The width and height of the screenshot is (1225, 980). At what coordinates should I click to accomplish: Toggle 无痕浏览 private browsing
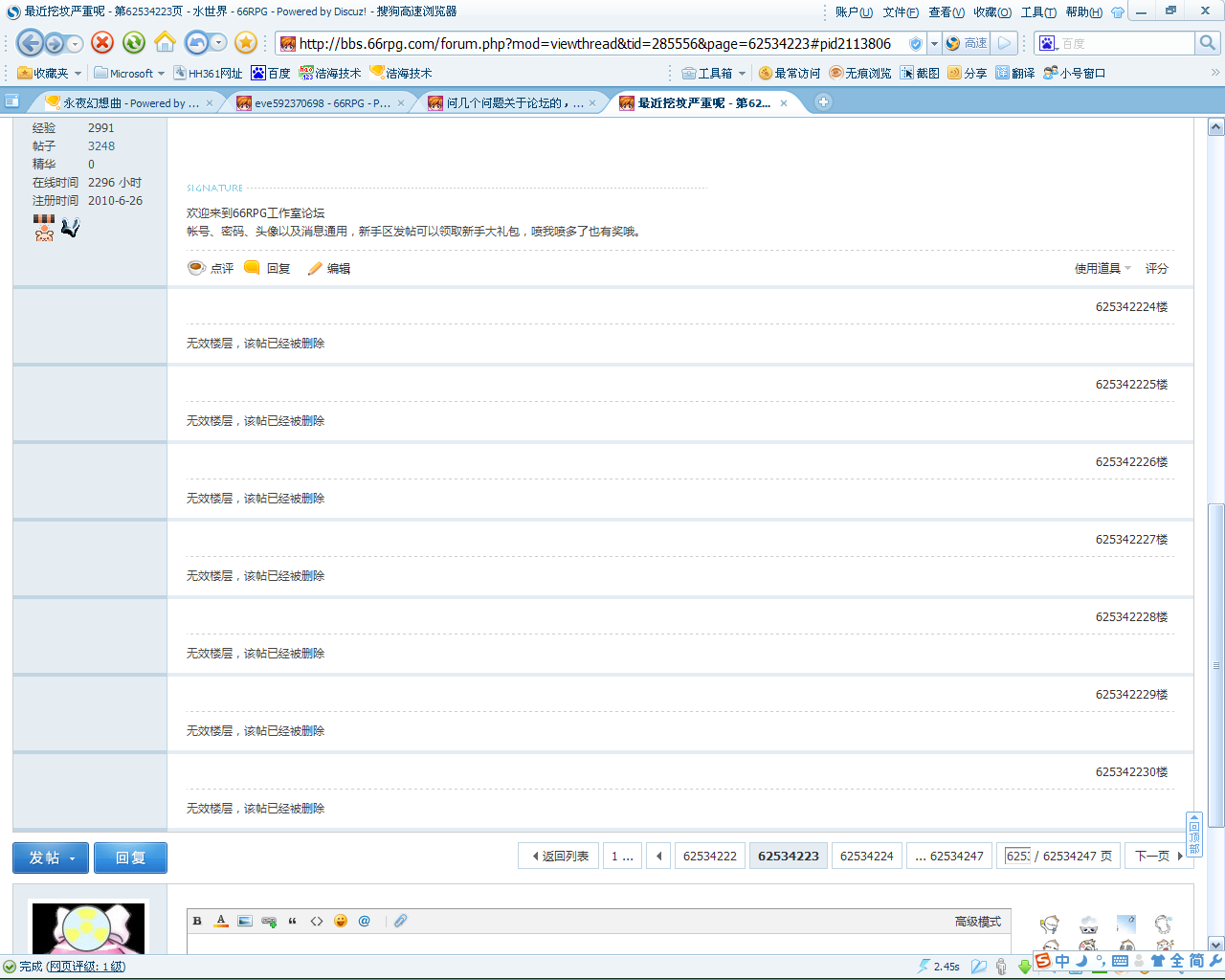(x=859, y=73)
